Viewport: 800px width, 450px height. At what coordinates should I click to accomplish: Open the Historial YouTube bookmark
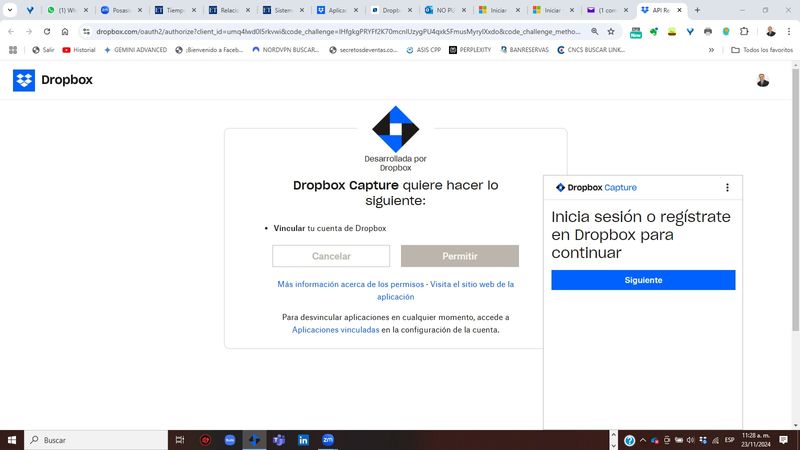pyautogui.click(x=79, y=50)
